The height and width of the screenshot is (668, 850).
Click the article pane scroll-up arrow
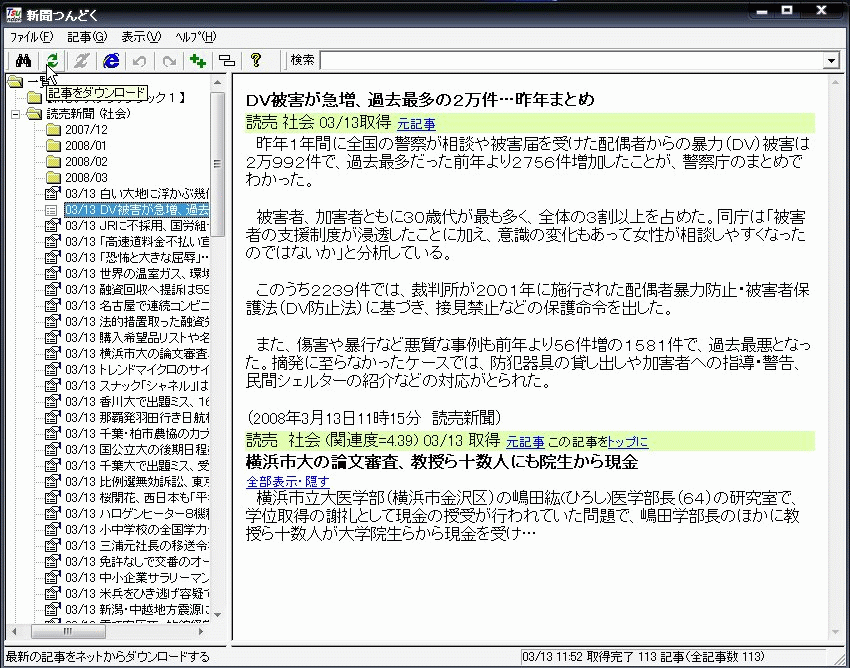[x=836, y=82]
